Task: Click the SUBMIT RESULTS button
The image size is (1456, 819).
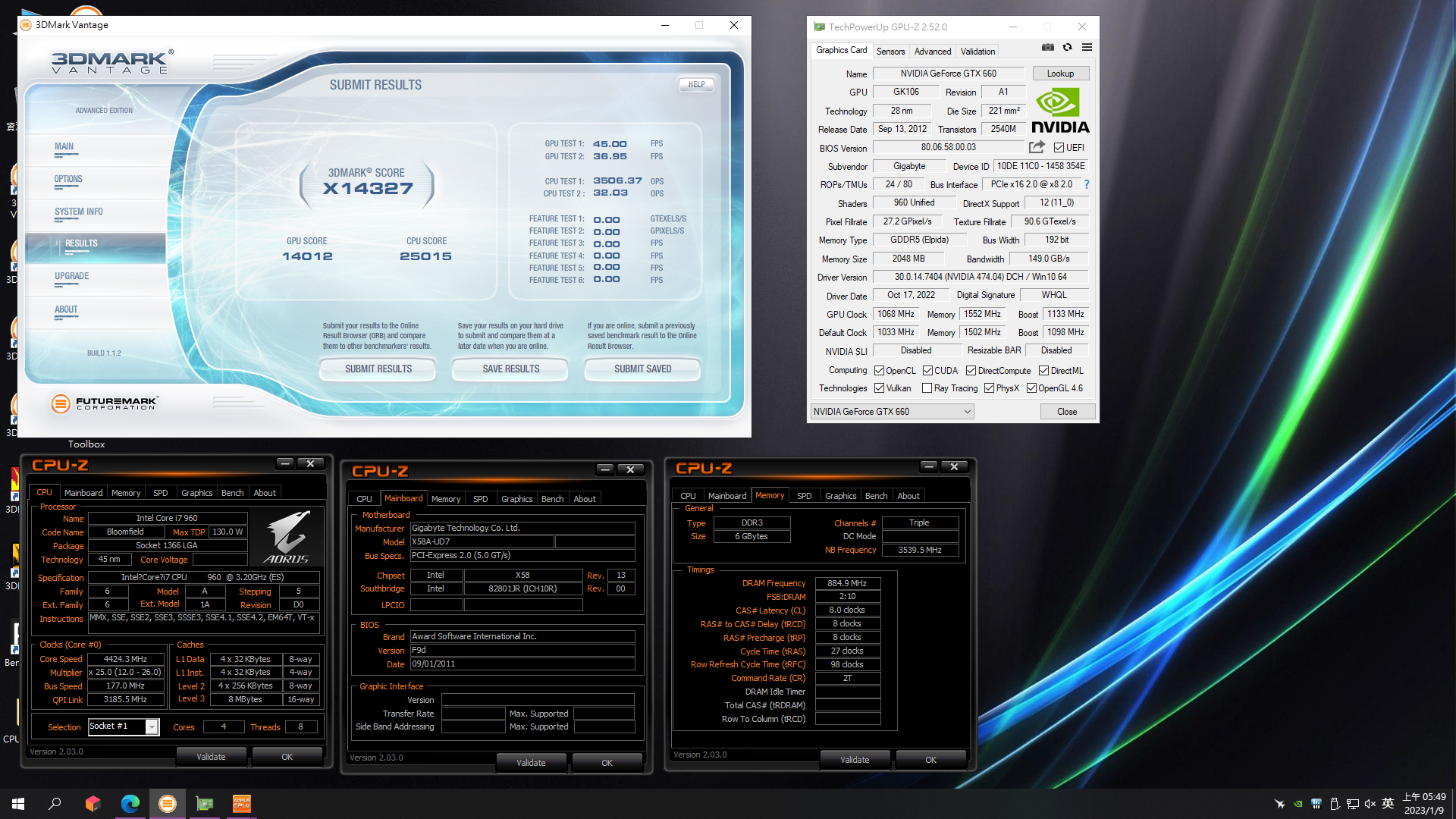Action: pyautogui.click(x=378, y=369)
